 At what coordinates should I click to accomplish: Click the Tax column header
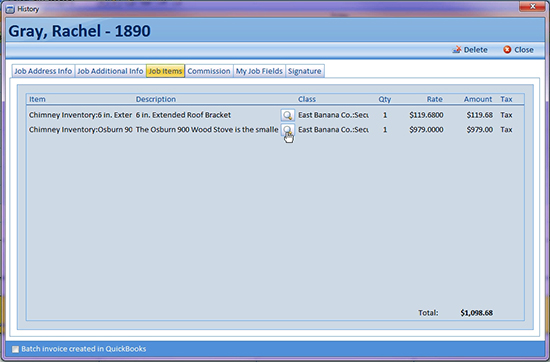pyautogui.click(x=506, y=99)
